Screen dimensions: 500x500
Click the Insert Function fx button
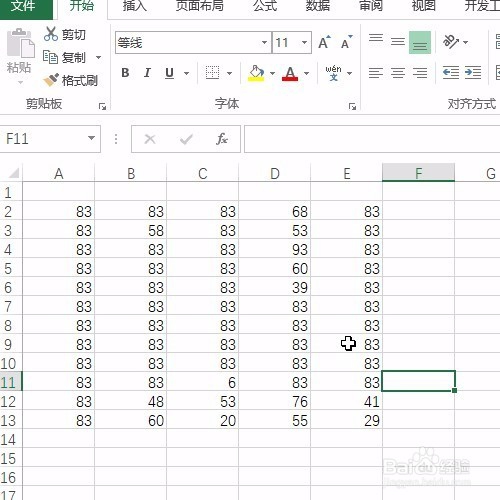(222, 139)
